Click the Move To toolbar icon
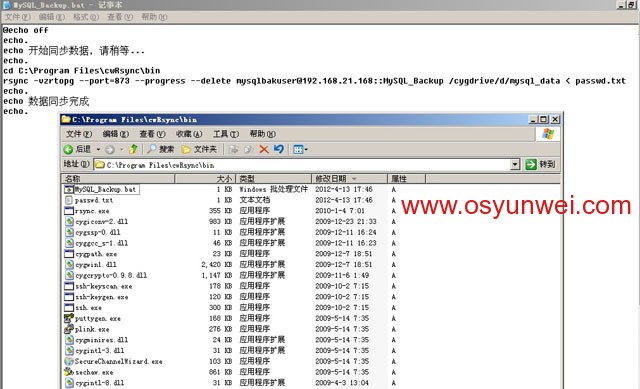Image resolution: width=640 pixels, height=389 pixels. 233,149
